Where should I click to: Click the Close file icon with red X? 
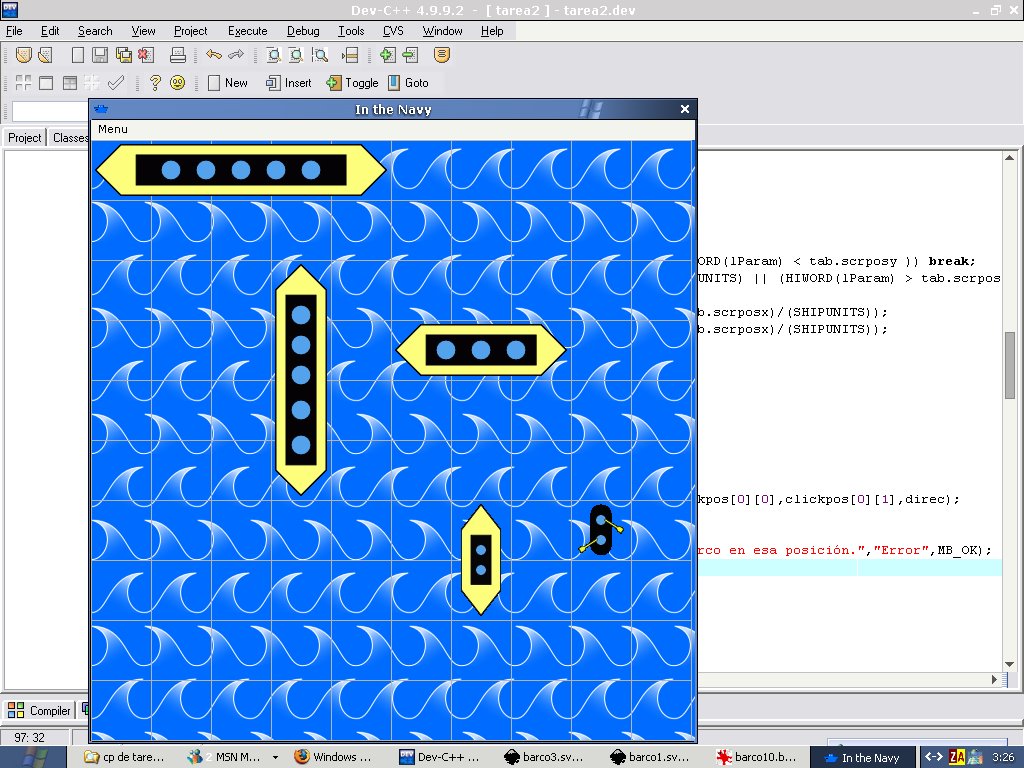coord(146,55)
